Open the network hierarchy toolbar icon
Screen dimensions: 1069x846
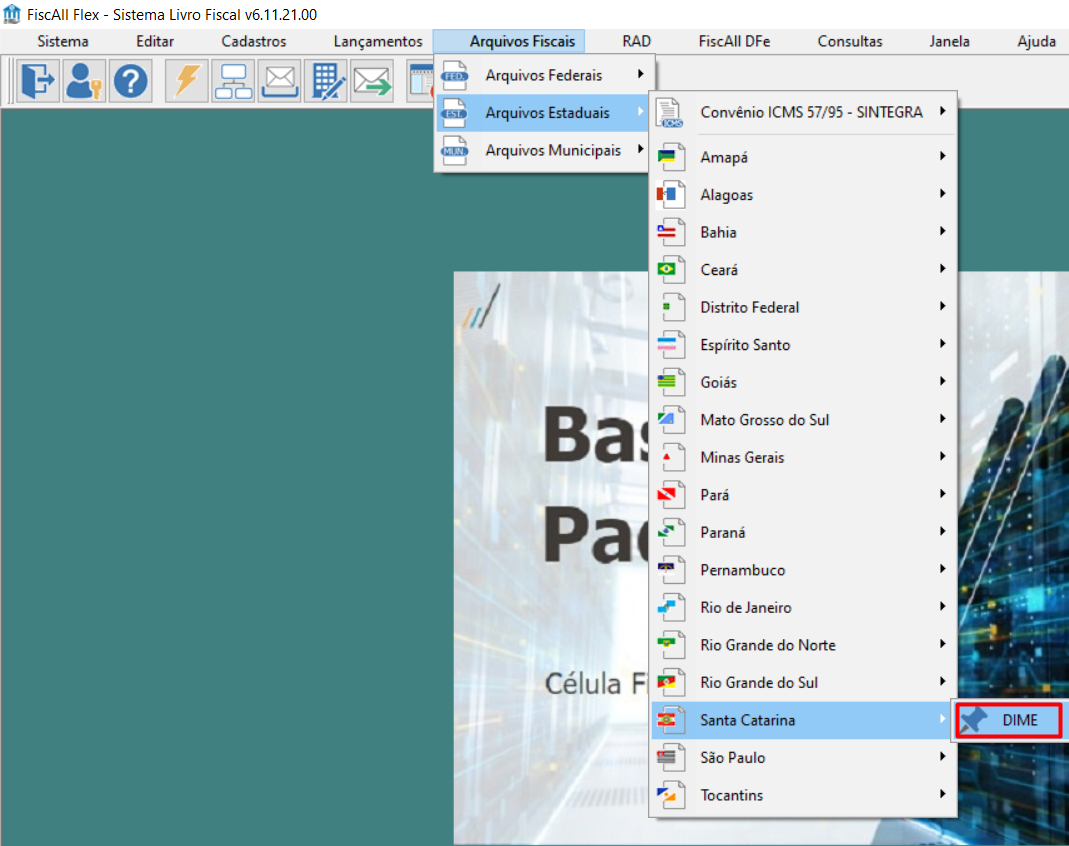click(x=233, y=81)
